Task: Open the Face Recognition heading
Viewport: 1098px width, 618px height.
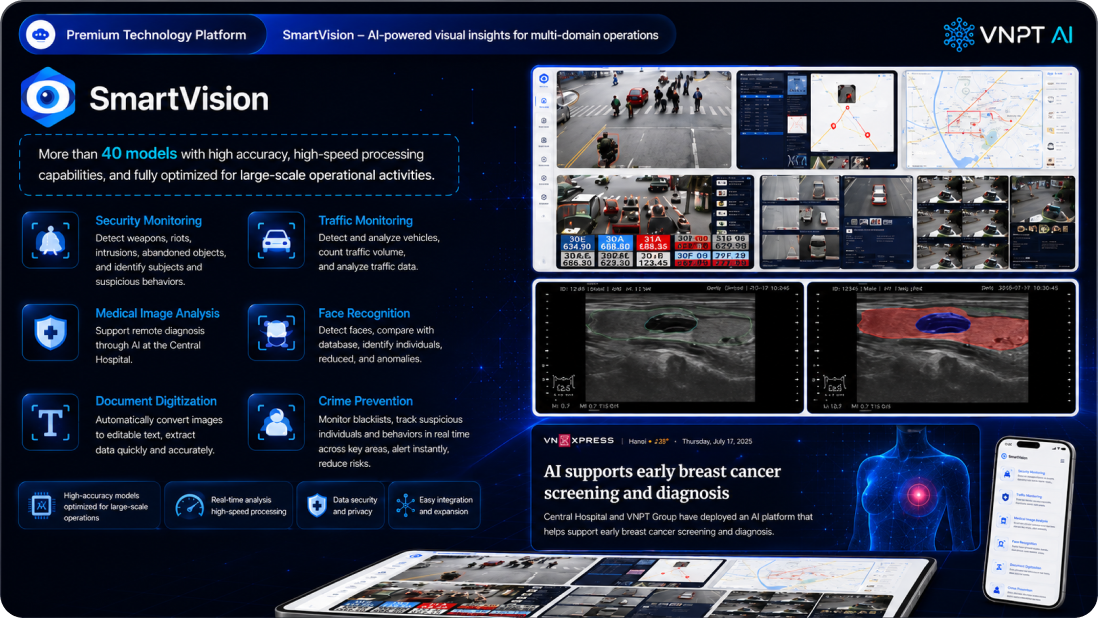Action: (364, 314)
